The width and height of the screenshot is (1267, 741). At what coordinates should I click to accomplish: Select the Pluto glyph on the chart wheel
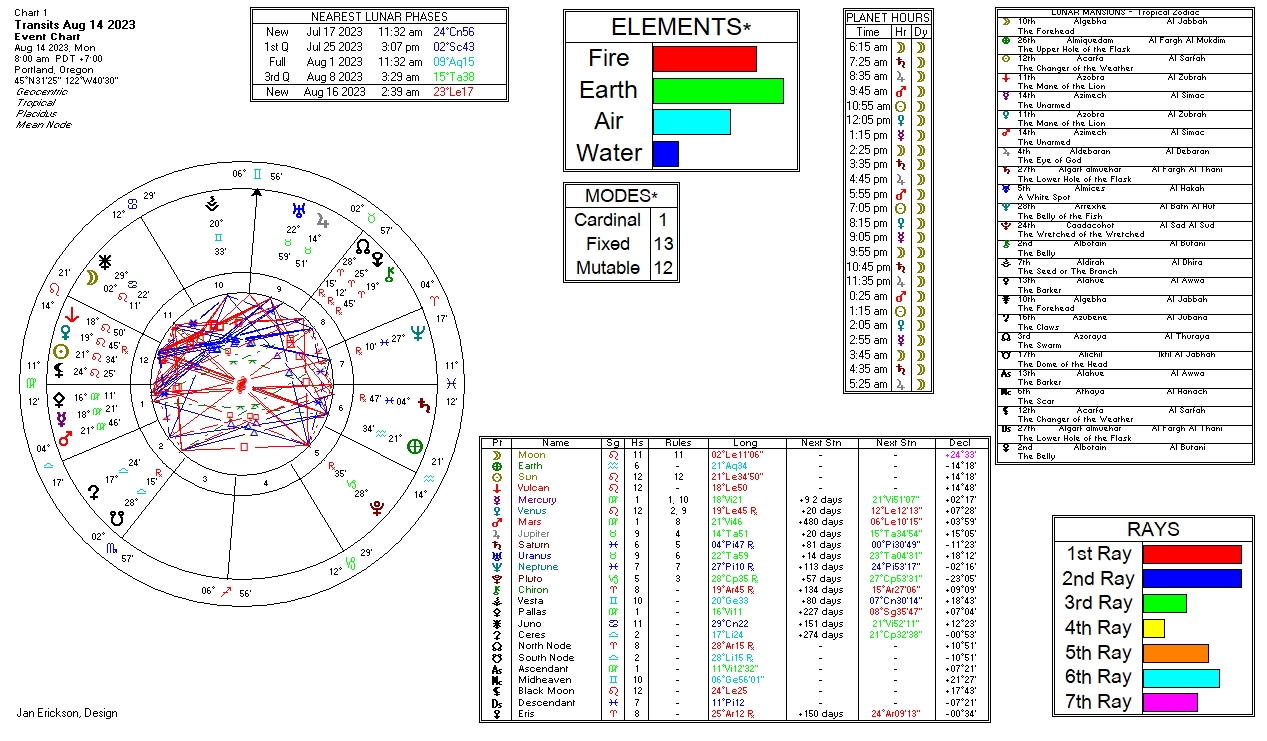pyautogui.click(x=375, y=507)
